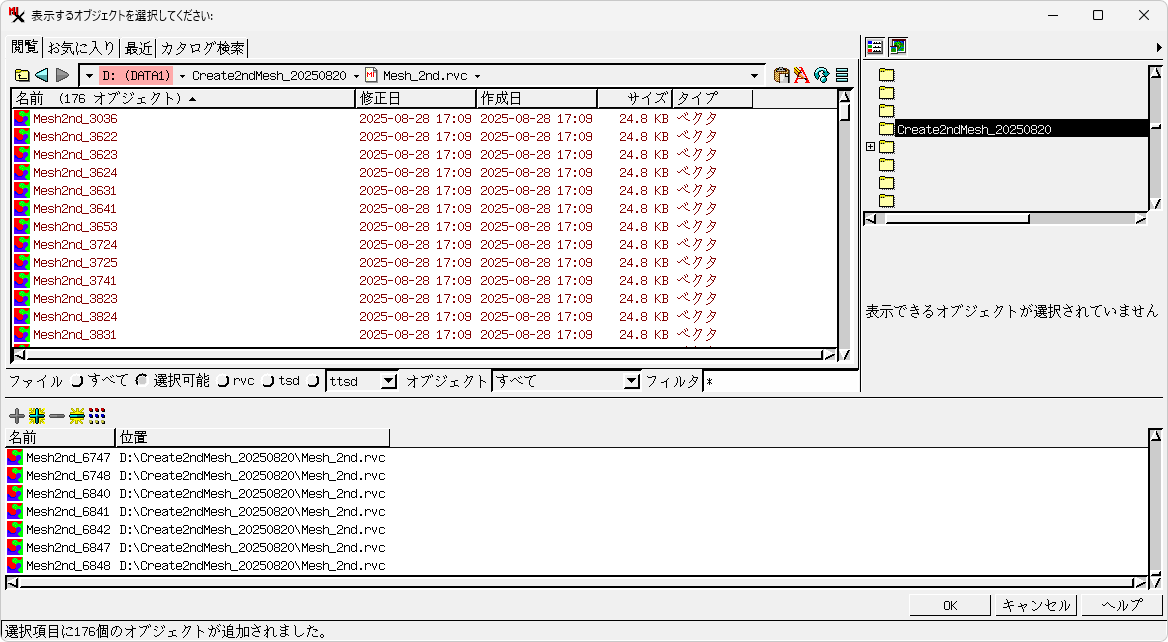Screen dimensions: 1168x642
Task: Click the globe web-search icon in toolbar
Action: [x=822, y=76]
